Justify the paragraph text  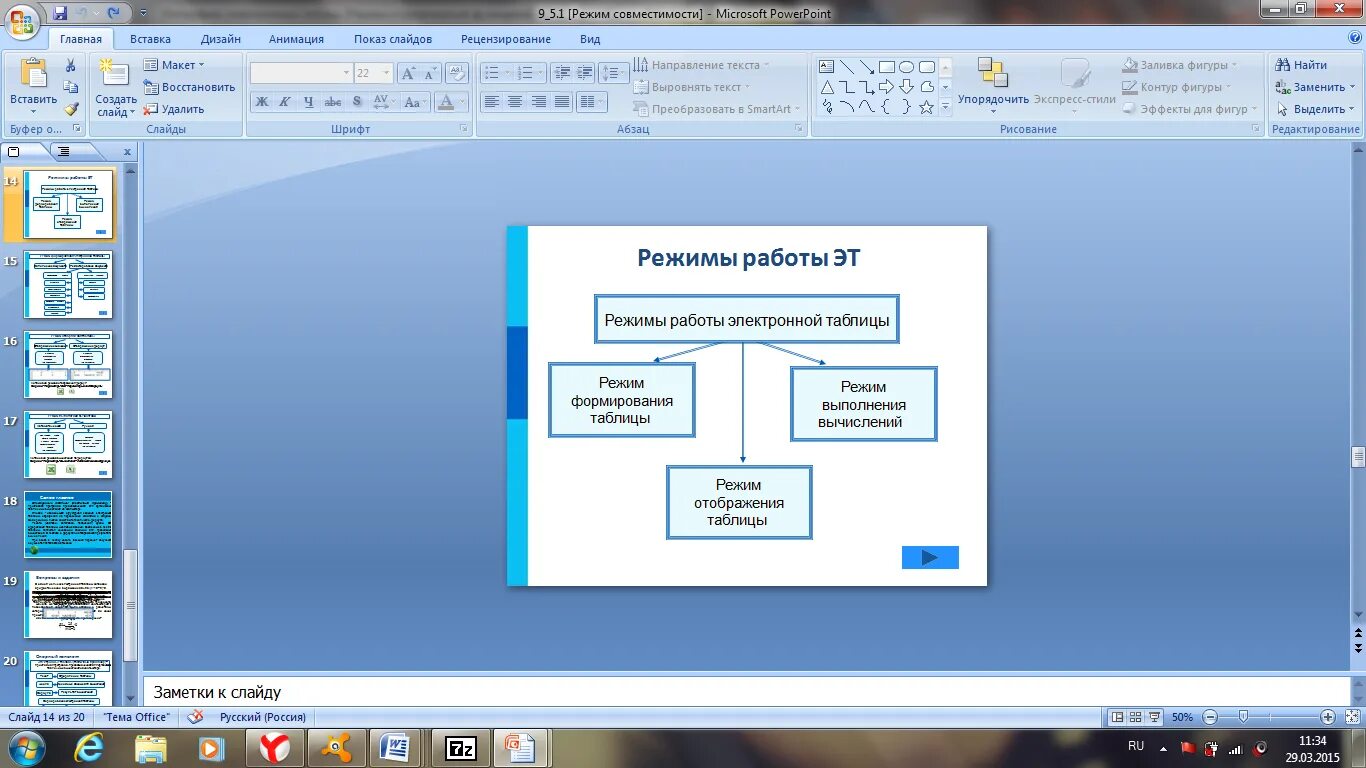pyautogui.click(x=563, y=102)
